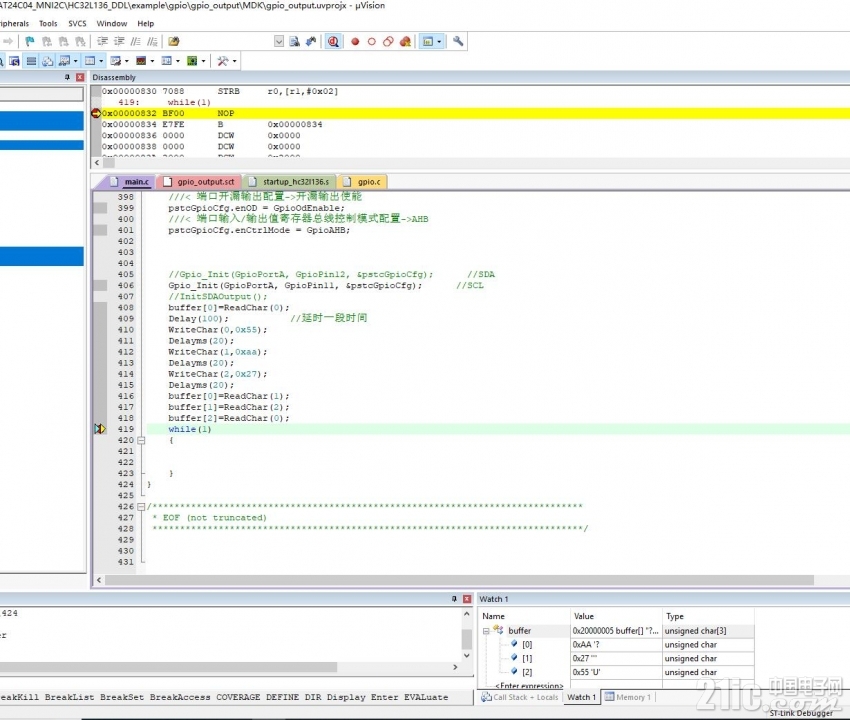850x720 pixels.
Task: Open the window layout dropdown arrow
Action: [x=439, y=41]
